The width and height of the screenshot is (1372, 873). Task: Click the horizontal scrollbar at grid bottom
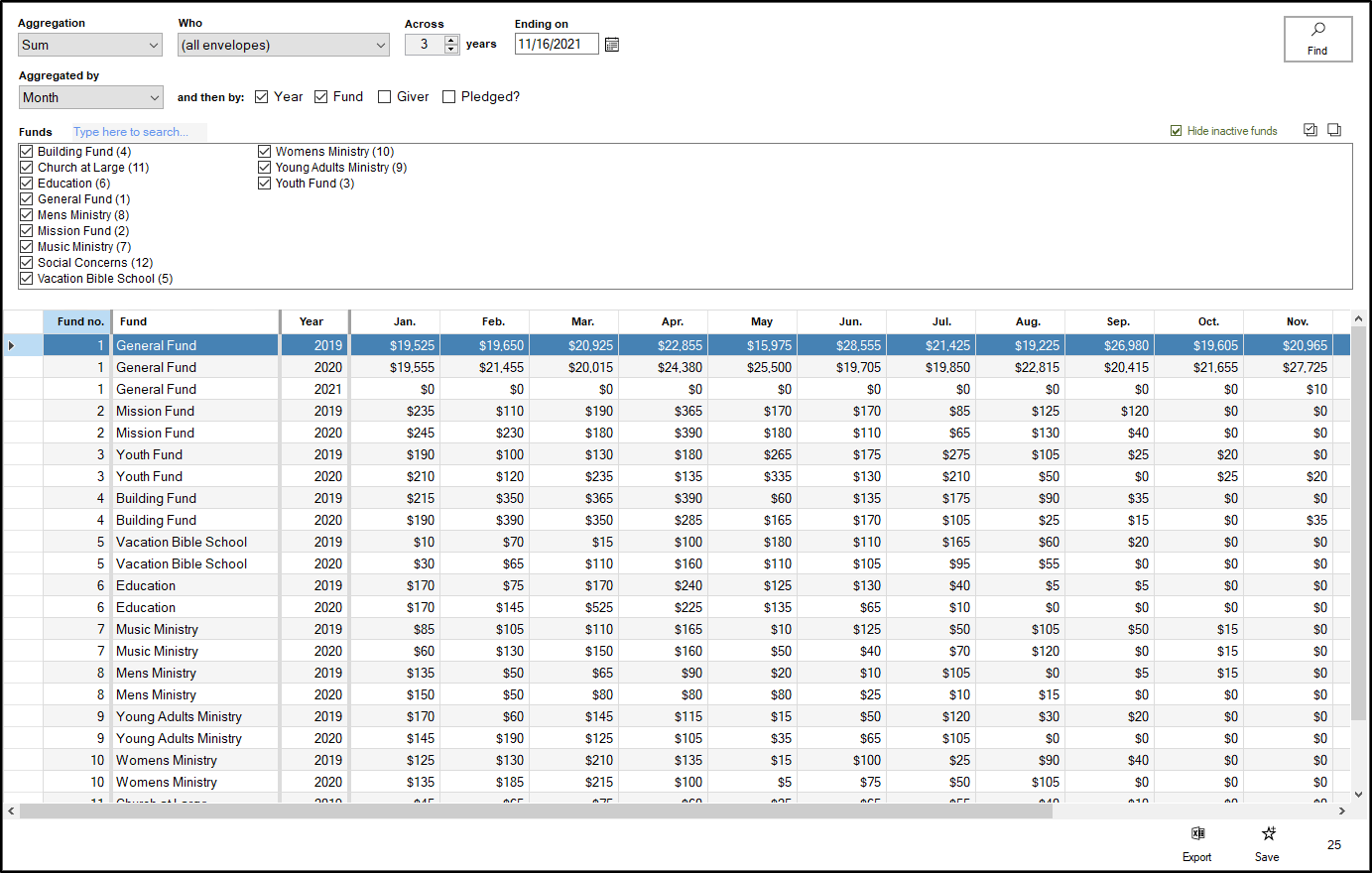536,811
